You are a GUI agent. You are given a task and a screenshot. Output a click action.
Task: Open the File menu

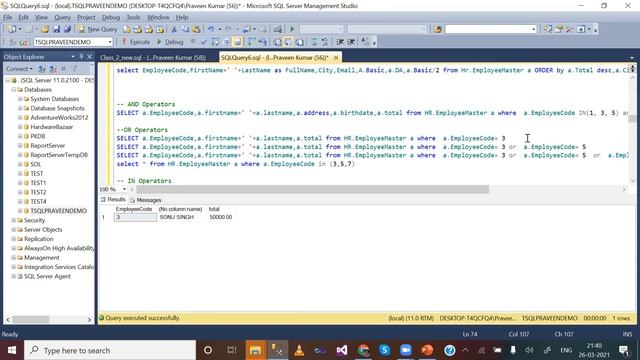click(x=7, y=17)
